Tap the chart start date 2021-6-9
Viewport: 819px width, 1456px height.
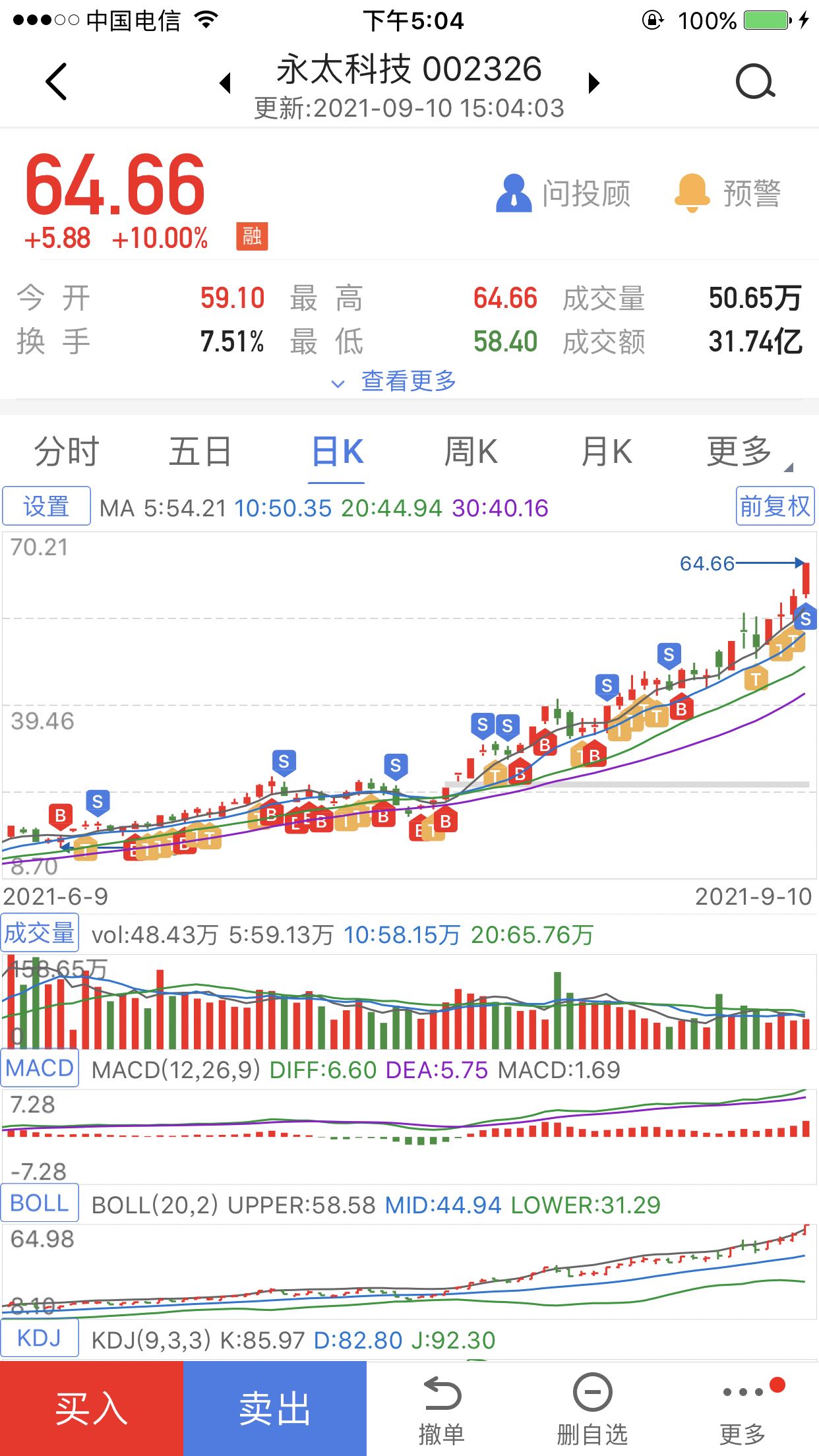(x=55, y=896)
